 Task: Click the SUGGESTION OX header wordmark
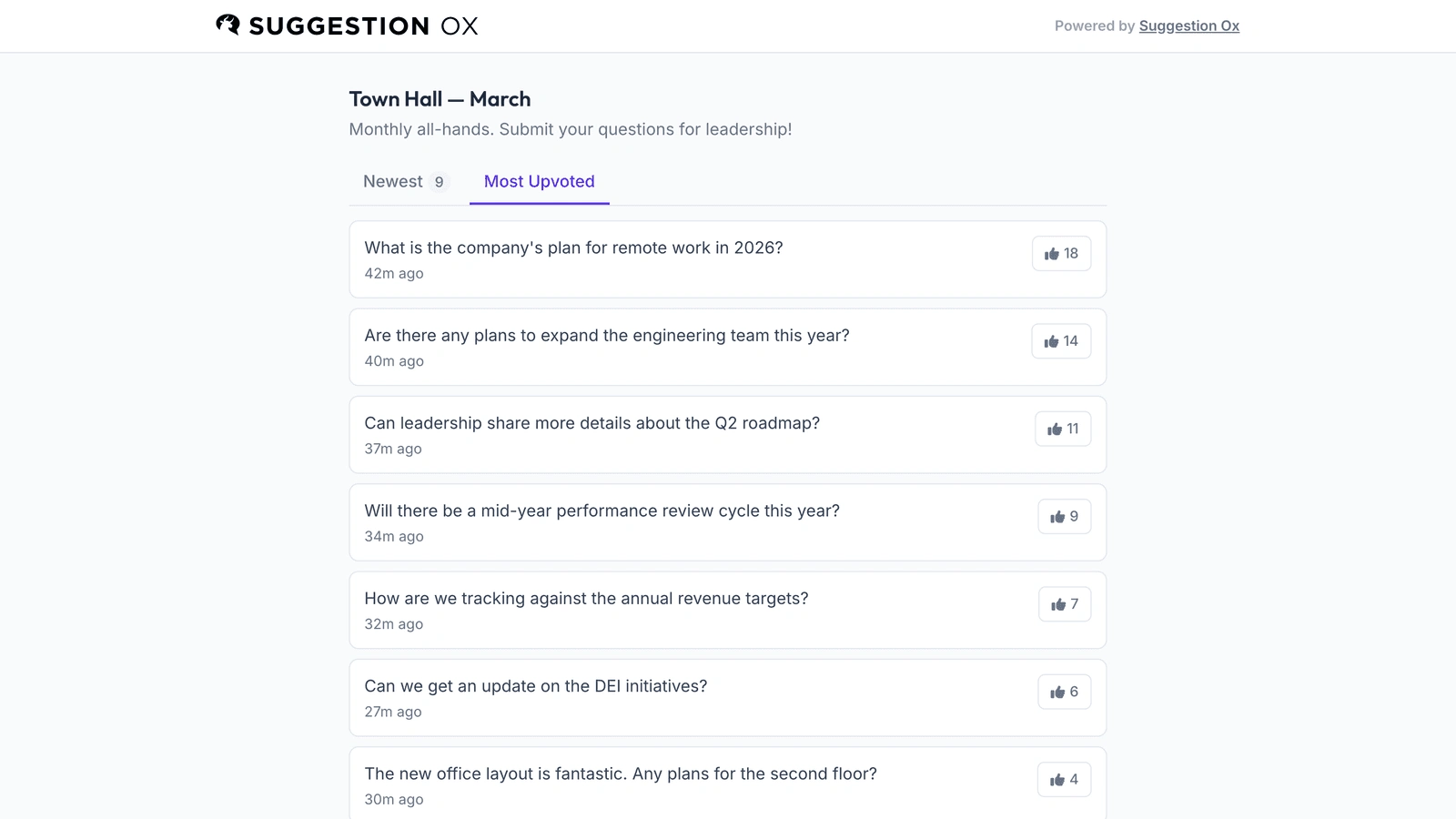(363, 25)
